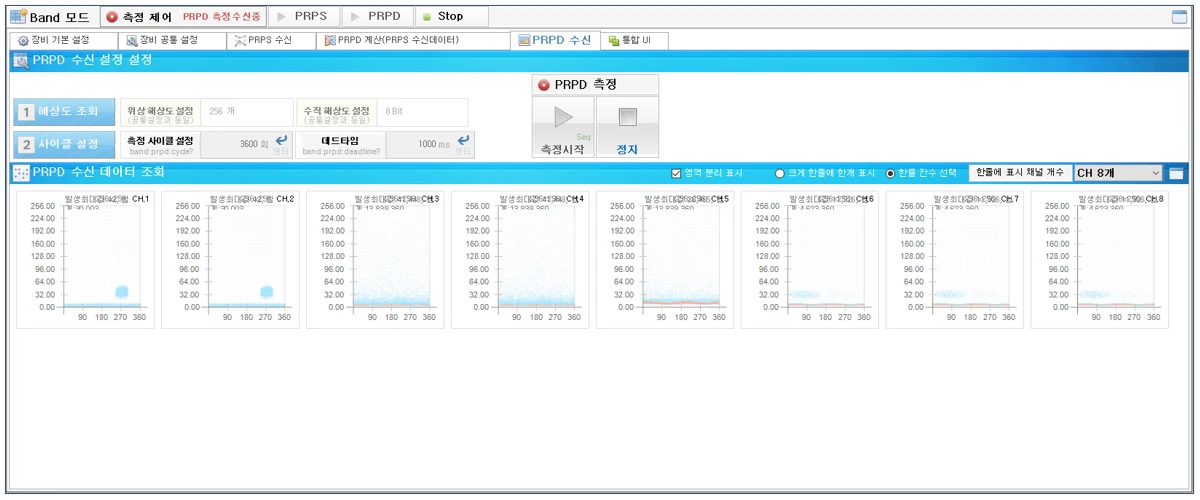
Task: Open the CH 8개 dropdown
Action: 1118,173
